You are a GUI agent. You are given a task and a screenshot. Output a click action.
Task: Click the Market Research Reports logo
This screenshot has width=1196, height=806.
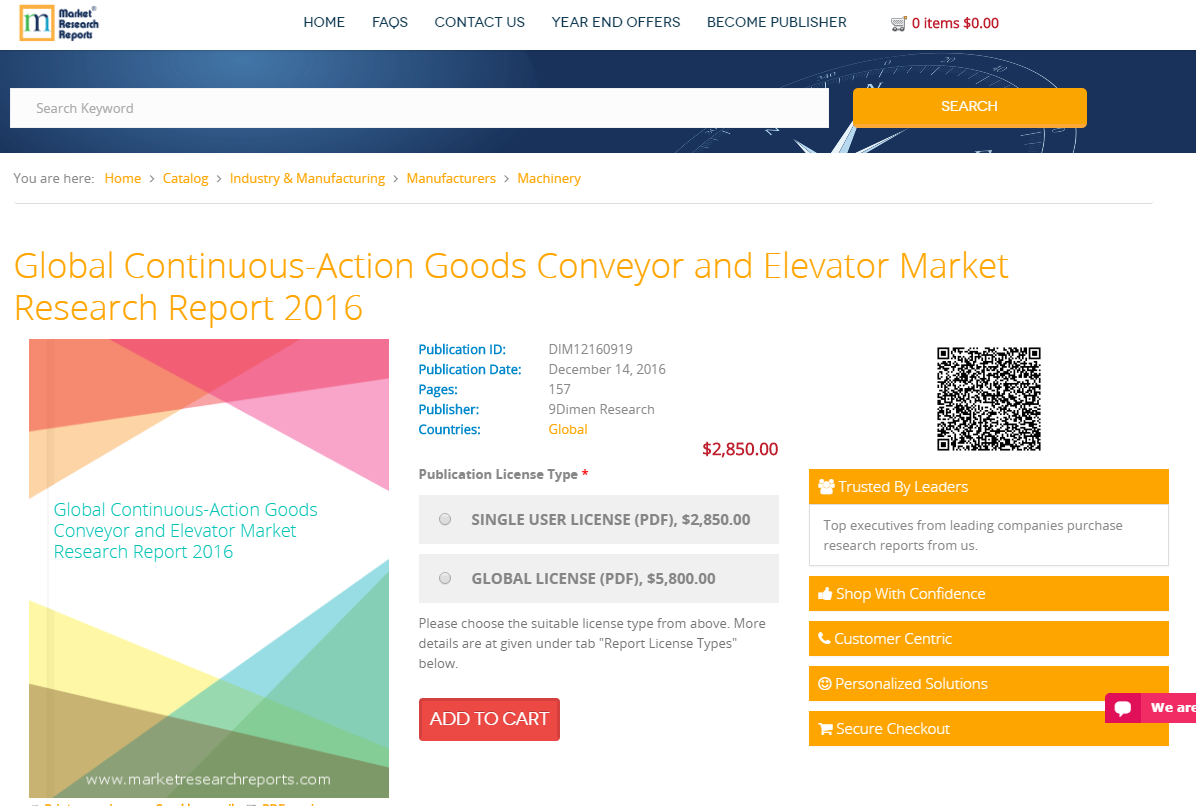click(x=59, y=24)
